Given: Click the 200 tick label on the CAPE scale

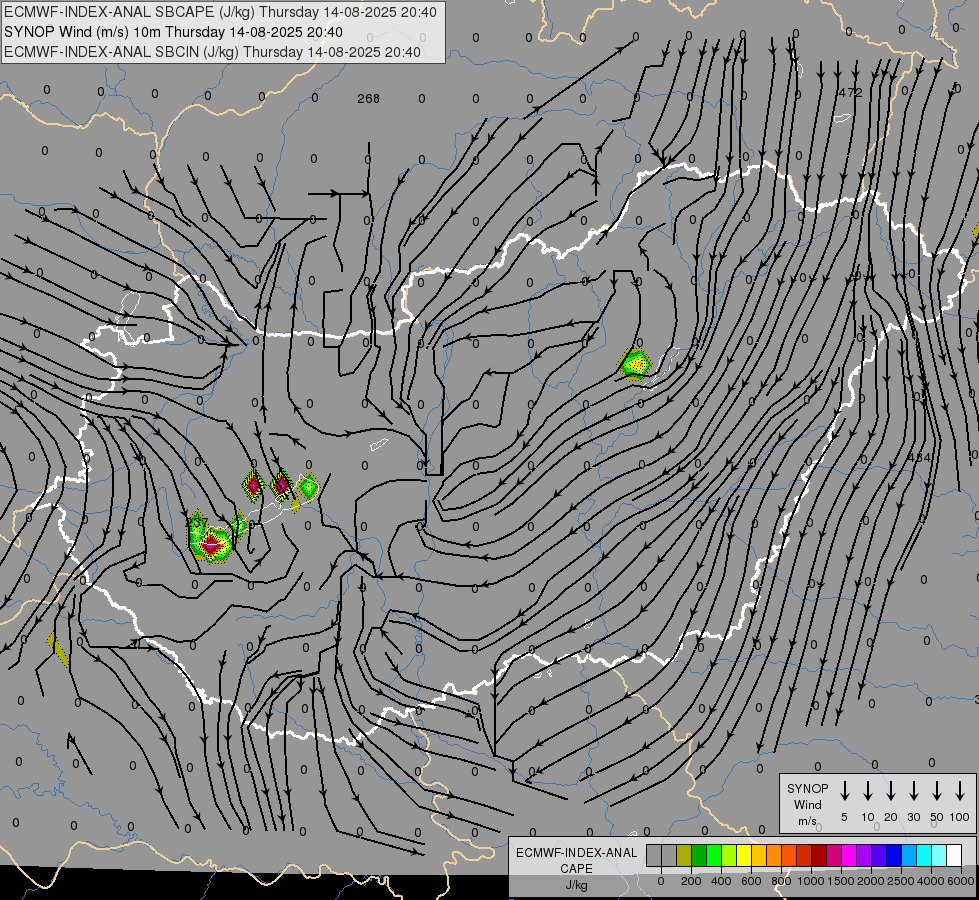Looking at the screenshot, I should (691, 881).
